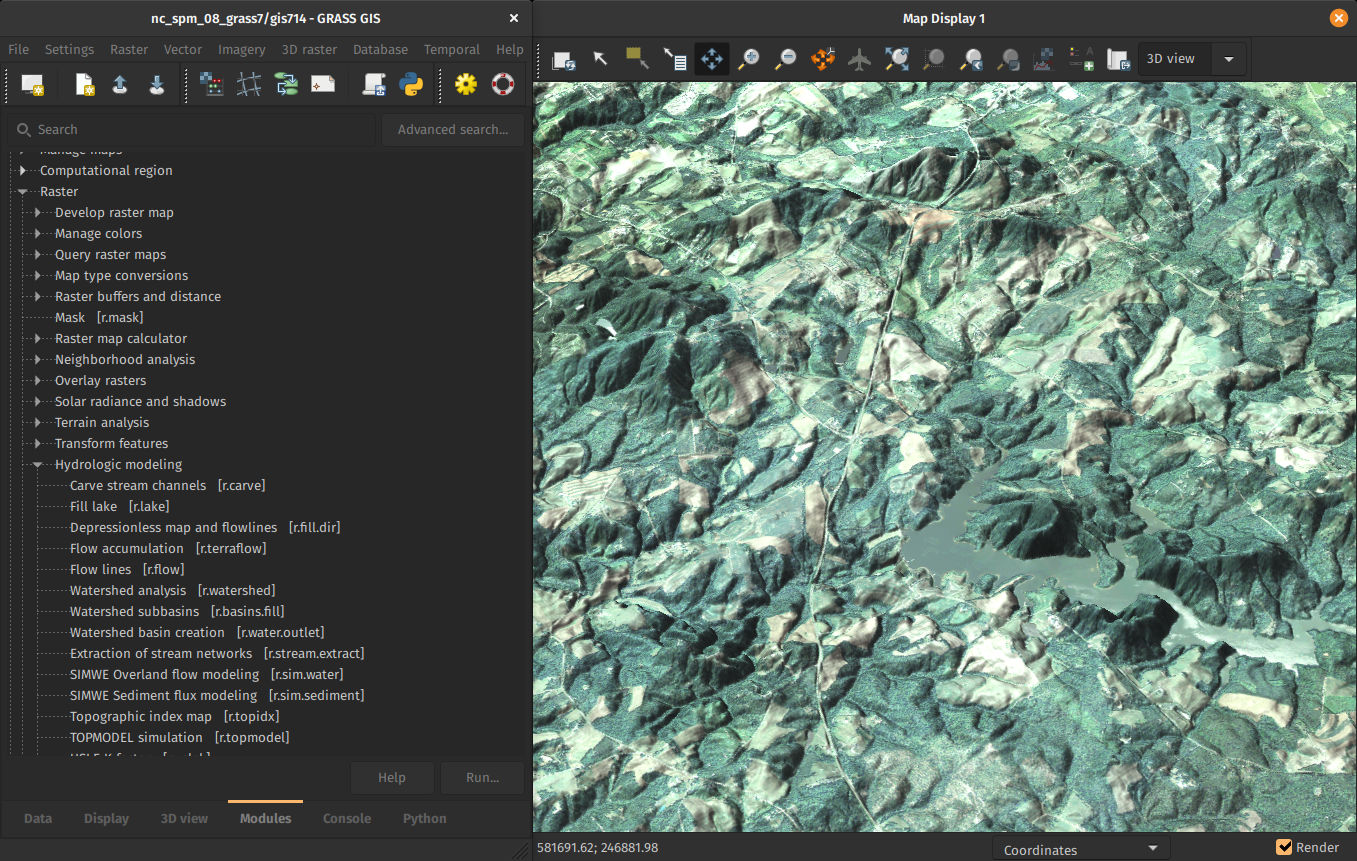Save the current workspace
The height and width of the screenshot is (861, 1357).
(157, 85)
